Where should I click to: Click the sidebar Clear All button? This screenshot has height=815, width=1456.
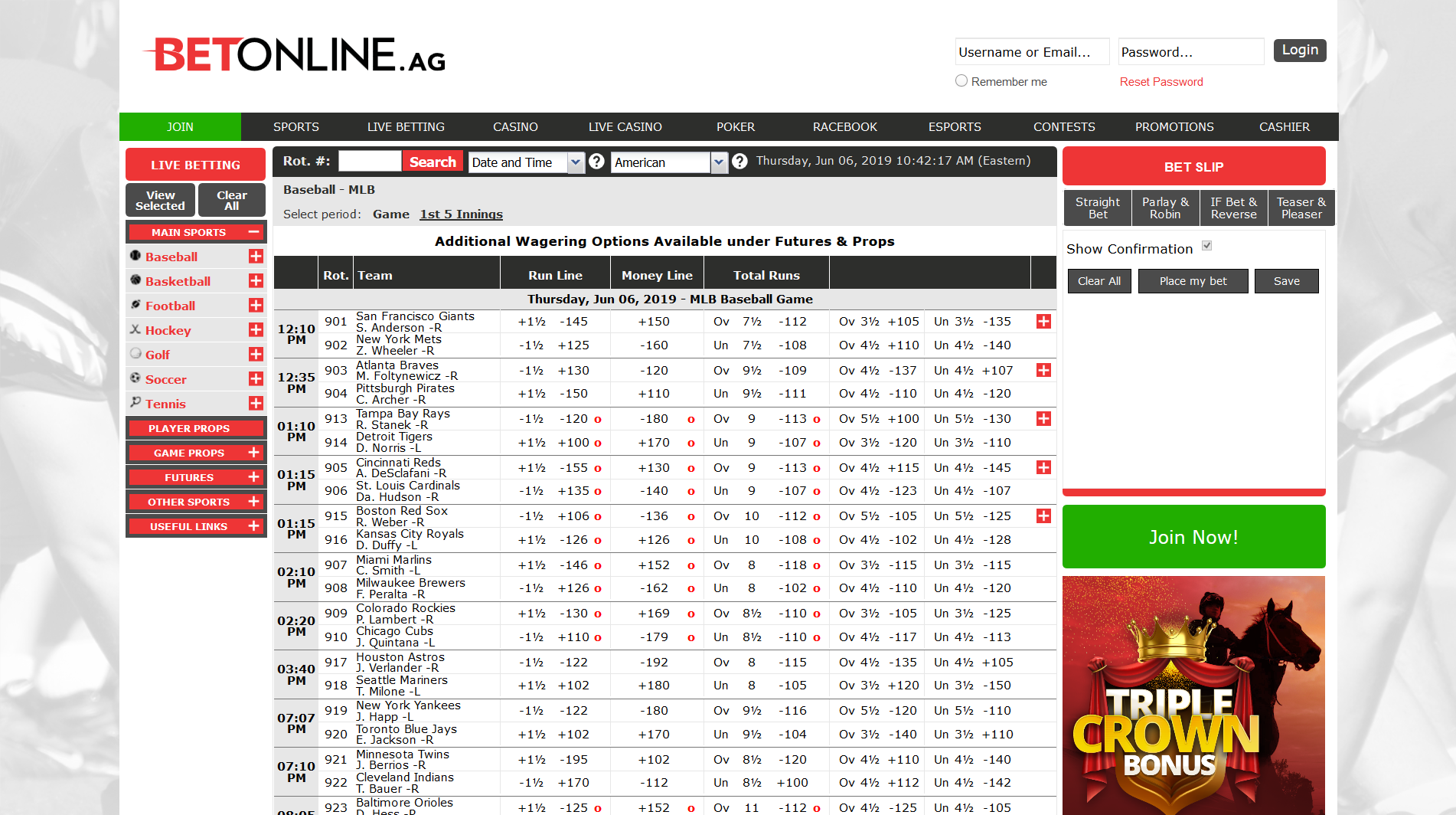coord(232,201)
